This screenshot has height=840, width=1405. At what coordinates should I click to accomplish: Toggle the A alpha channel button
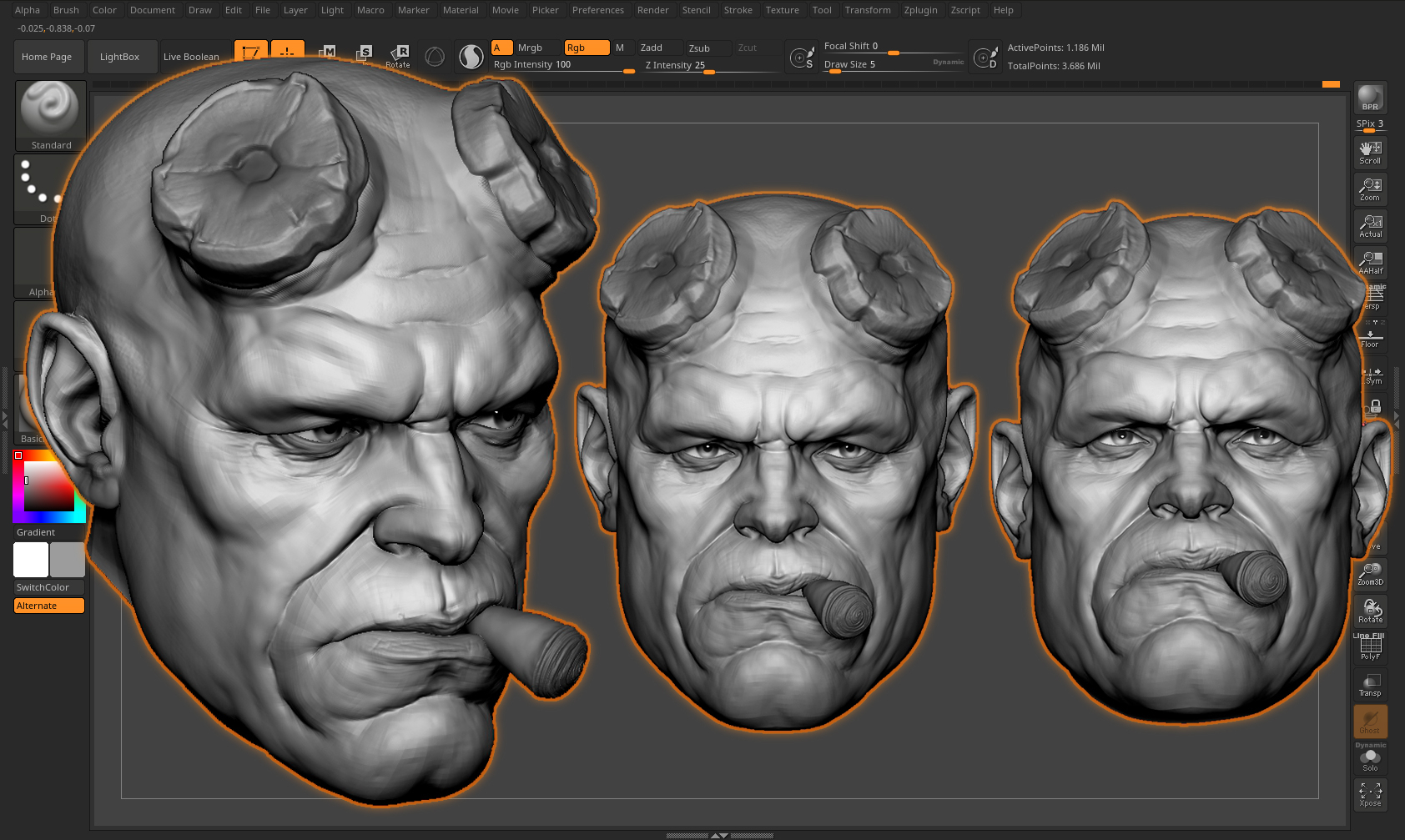pyautogui.click(x=502, y=48)
